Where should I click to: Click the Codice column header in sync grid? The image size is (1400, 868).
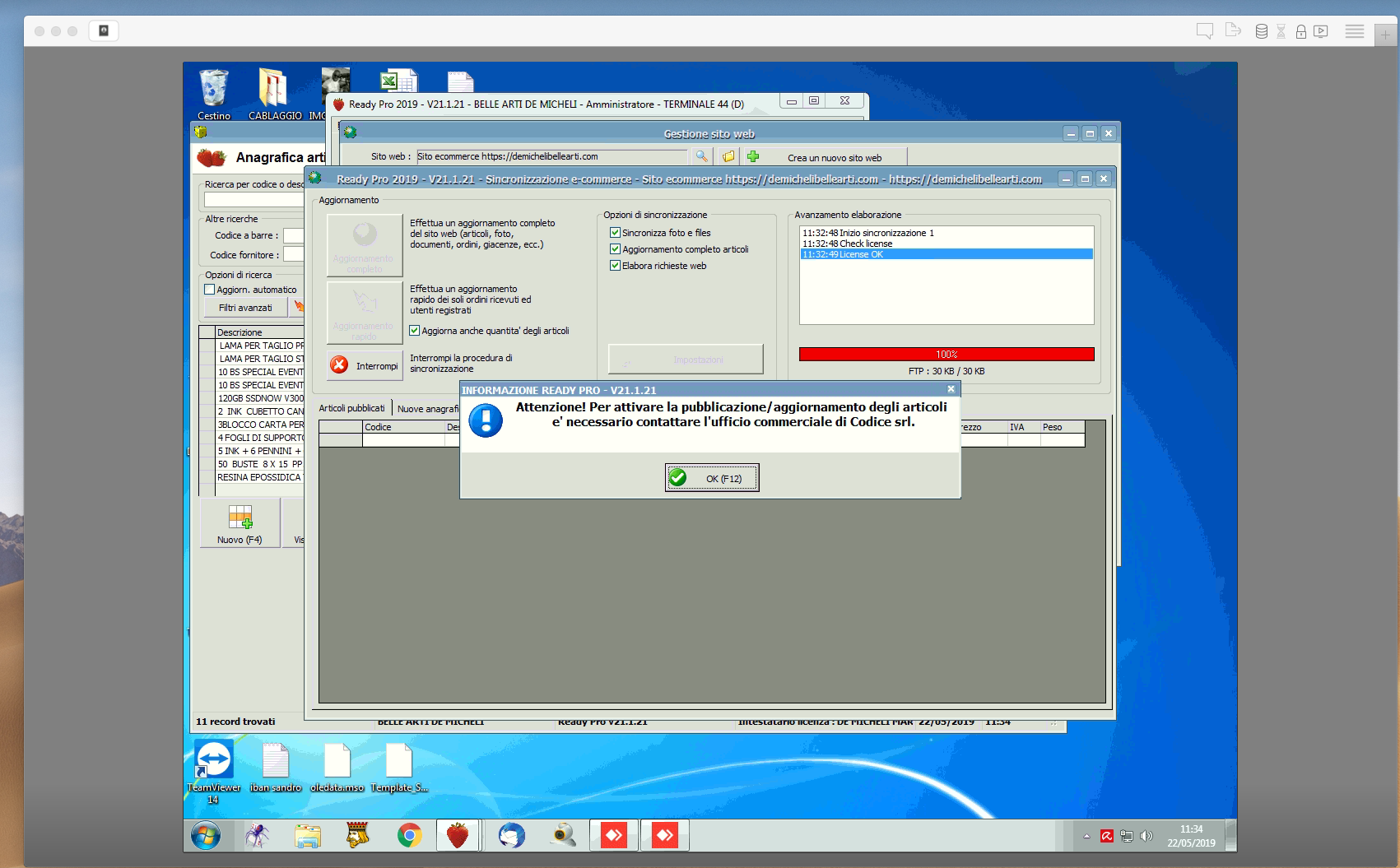tap(403, 427)
